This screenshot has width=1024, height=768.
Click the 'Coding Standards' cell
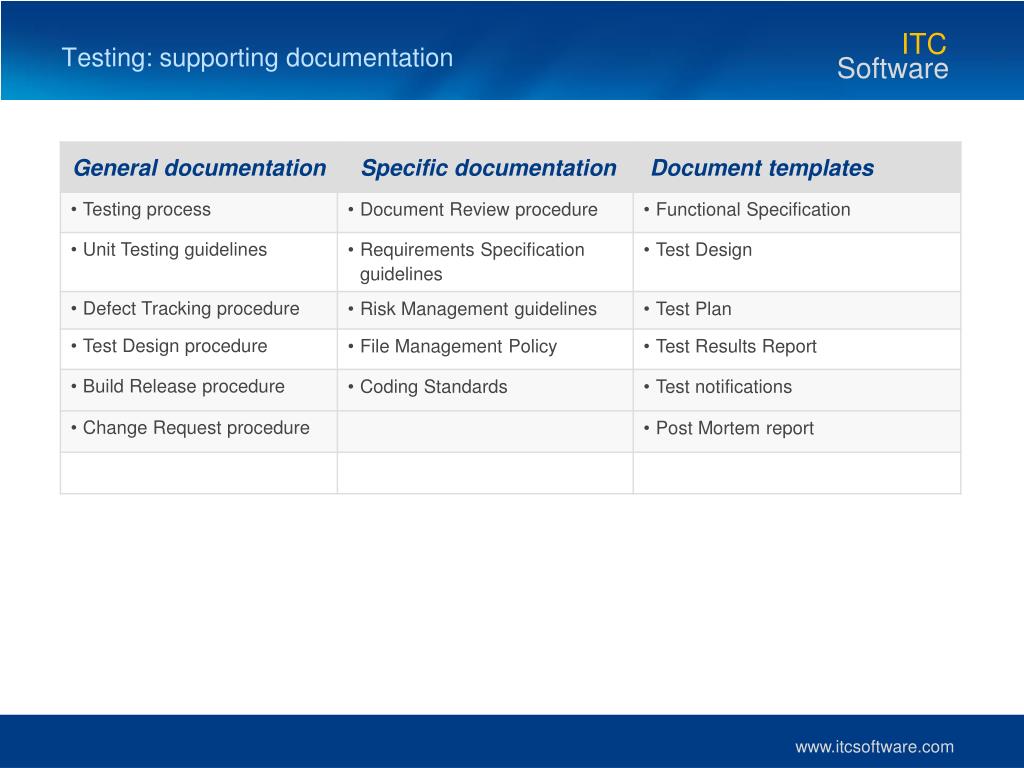[x=485, y=390]
